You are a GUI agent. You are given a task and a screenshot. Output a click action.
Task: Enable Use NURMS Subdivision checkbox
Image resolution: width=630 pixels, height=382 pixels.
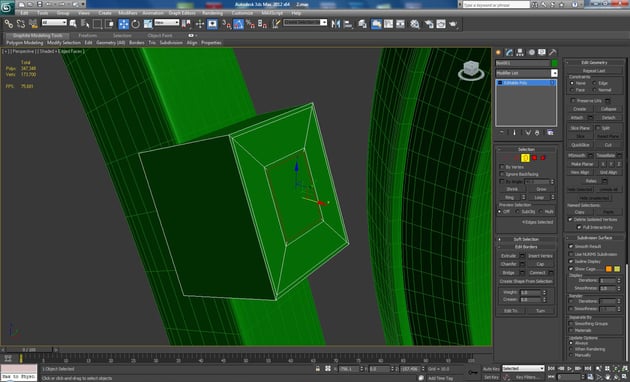click(571, 254)
